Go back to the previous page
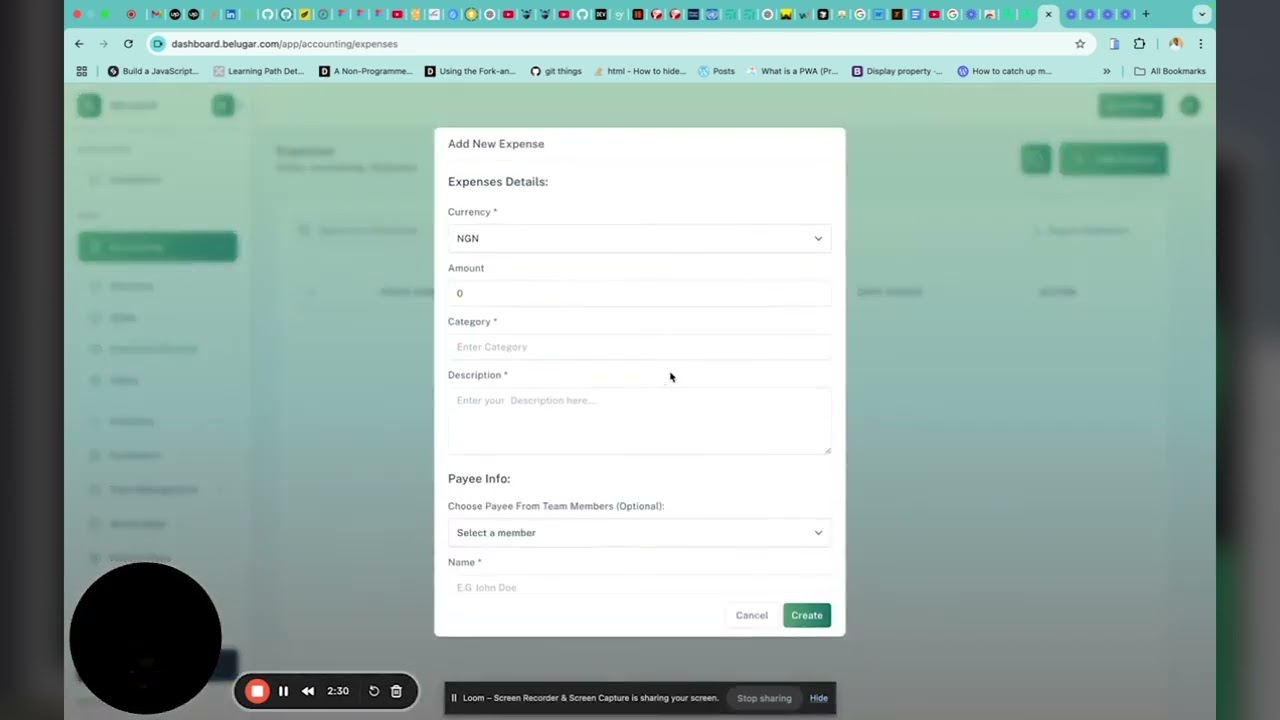 (x=79, y=44)
